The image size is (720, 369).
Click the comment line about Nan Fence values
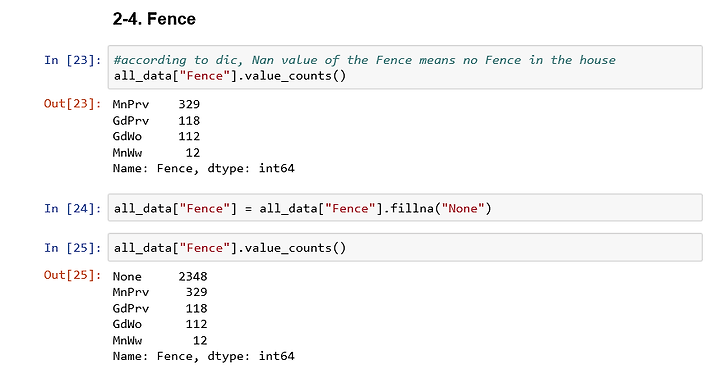(365, 60)
